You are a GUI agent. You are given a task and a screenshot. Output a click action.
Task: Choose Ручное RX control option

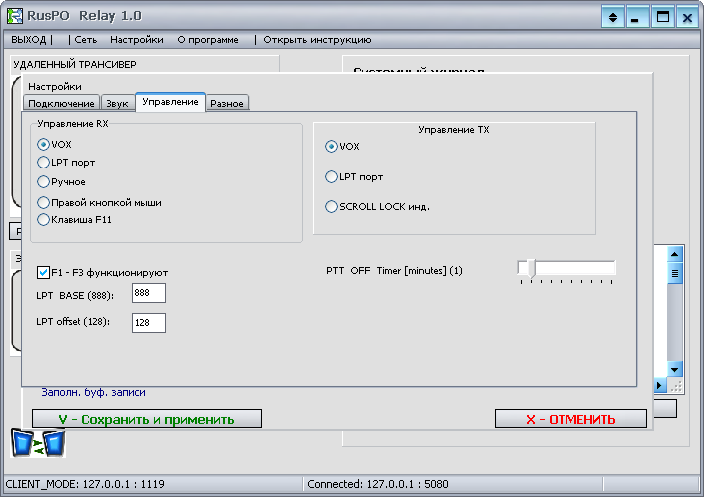point(44,181)
